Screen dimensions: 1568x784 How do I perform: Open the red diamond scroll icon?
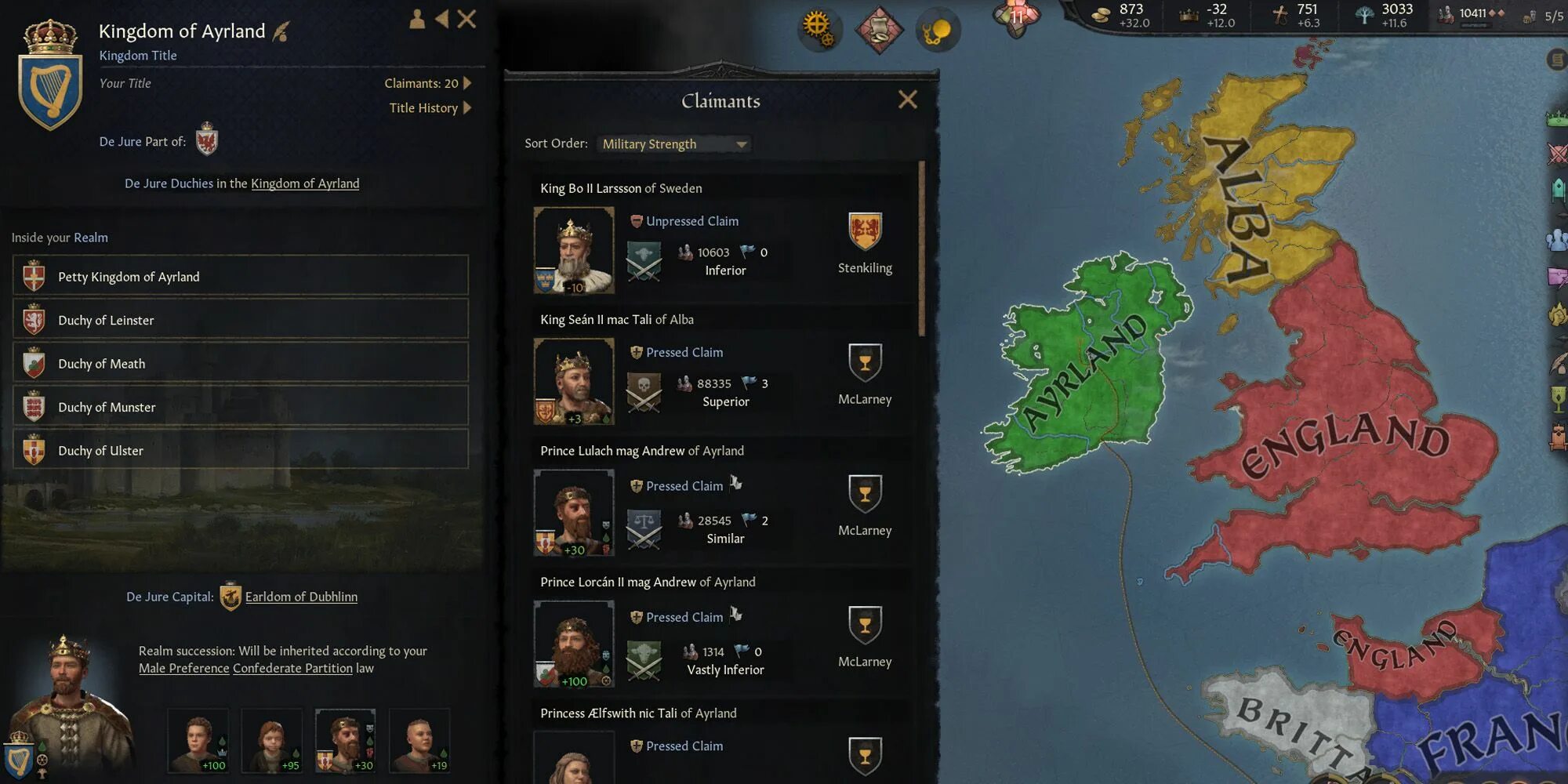(x=879, y=30)
